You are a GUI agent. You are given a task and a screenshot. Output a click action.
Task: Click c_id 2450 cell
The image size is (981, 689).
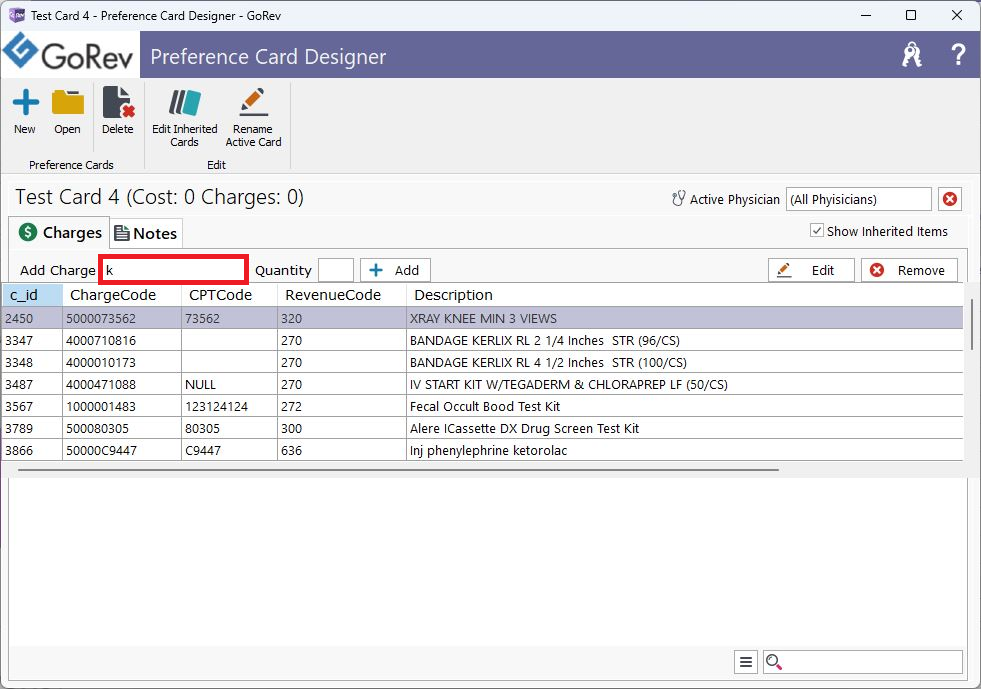tap(32, 318)
